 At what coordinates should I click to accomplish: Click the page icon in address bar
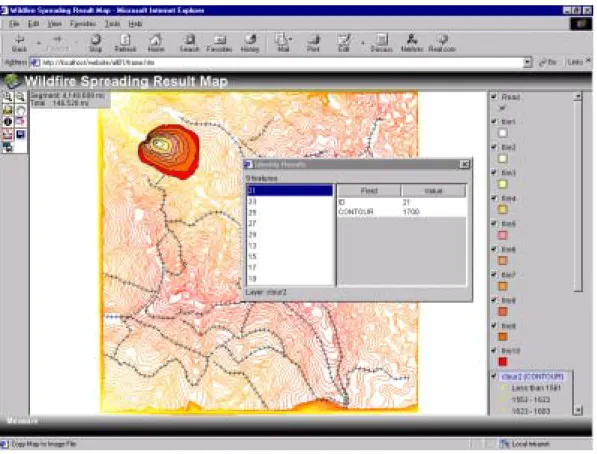point(35,62)
